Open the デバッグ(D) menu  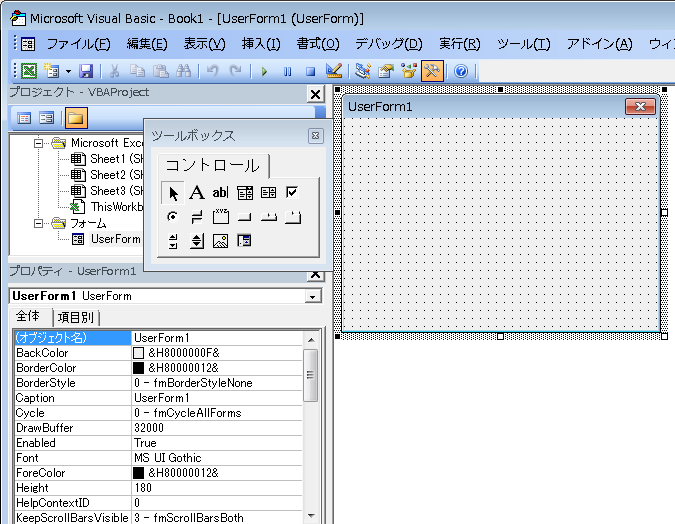pyautogui.click(x=388, y=43)
